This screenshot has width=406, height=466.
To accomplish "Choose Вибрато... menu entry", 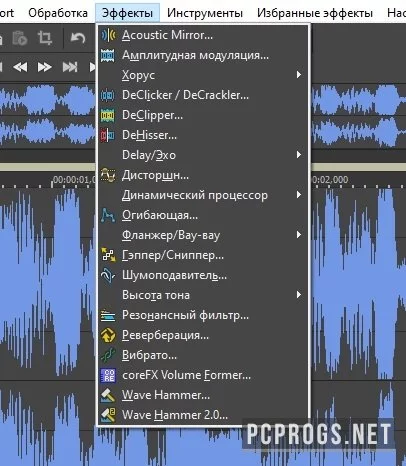I will tap(203, 355).
